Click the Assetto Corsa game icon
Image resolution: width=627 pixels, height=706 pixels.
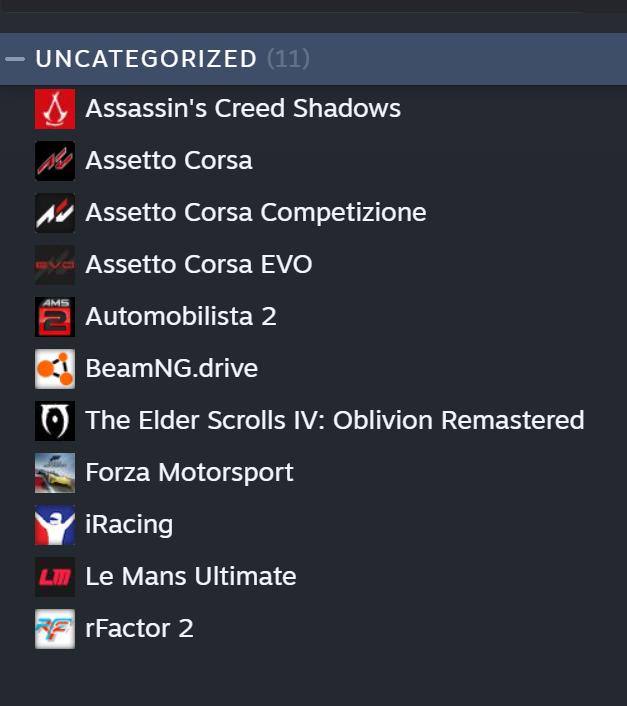(x=55, y=161)
